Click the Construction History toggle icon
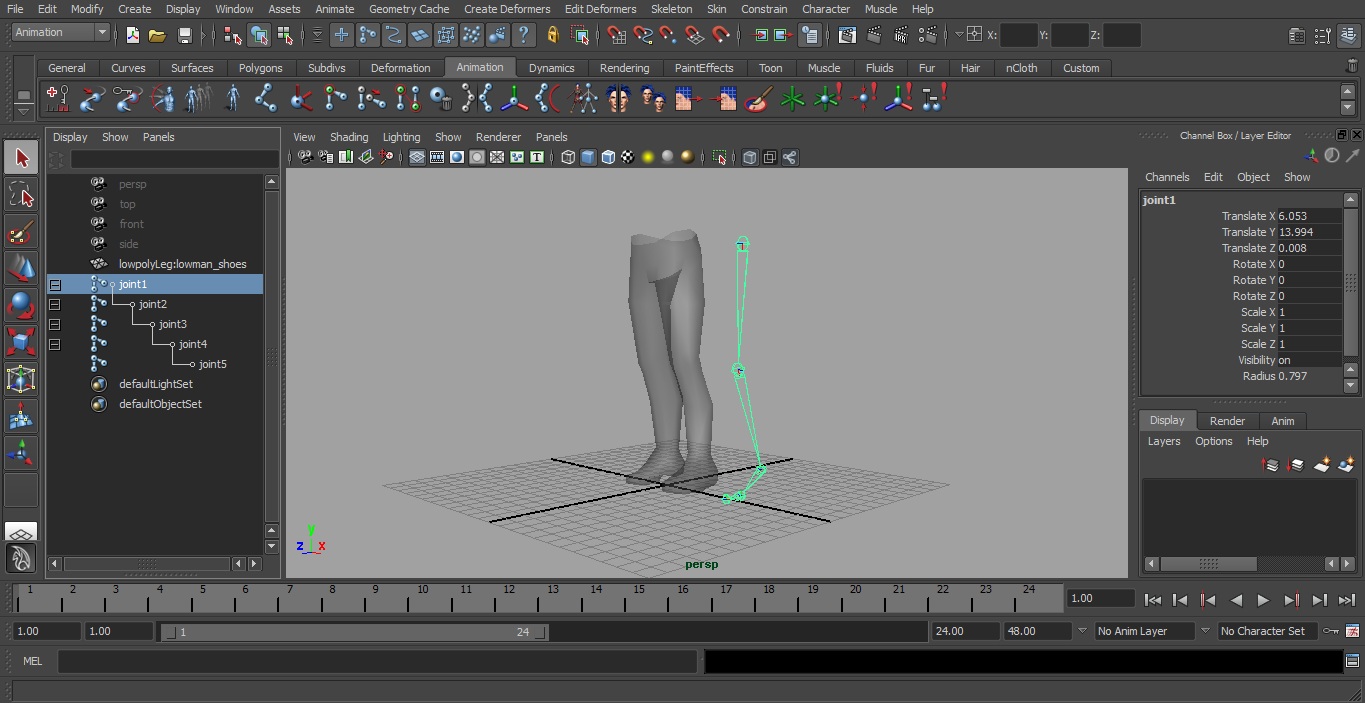1365x703 pixels. click(810, 35)
